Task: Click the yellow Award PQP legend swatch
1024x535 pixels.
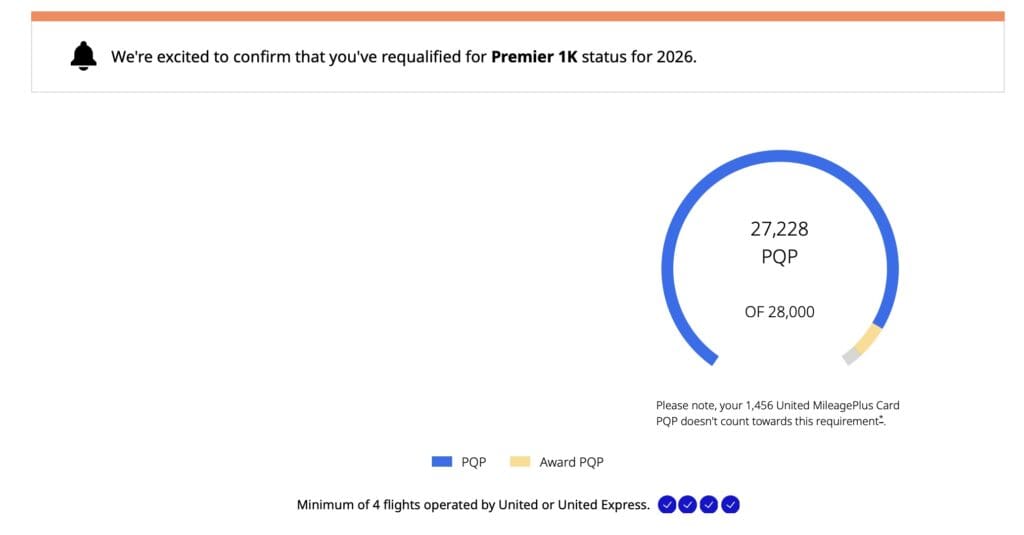Action: tap(520, 462)
